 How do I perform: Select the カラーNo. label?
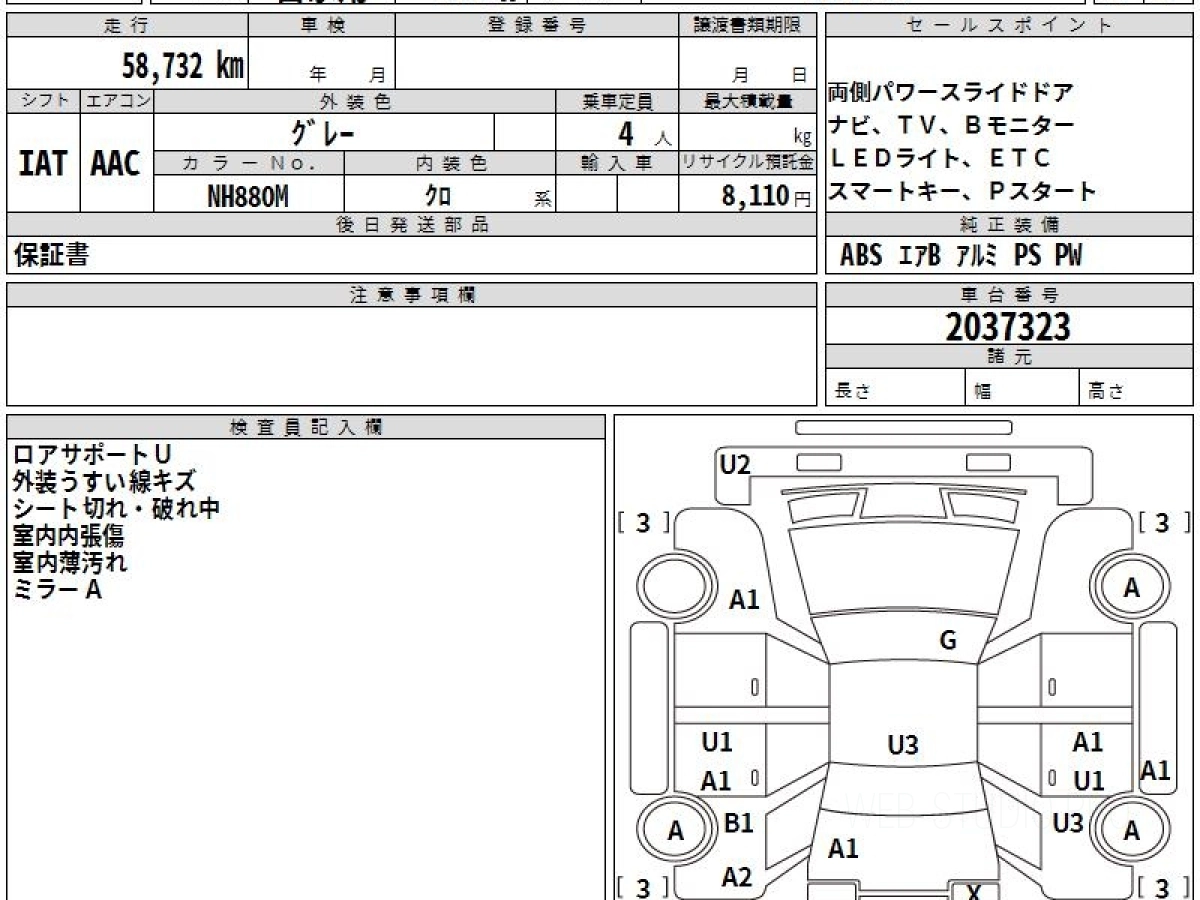[249, 163]
